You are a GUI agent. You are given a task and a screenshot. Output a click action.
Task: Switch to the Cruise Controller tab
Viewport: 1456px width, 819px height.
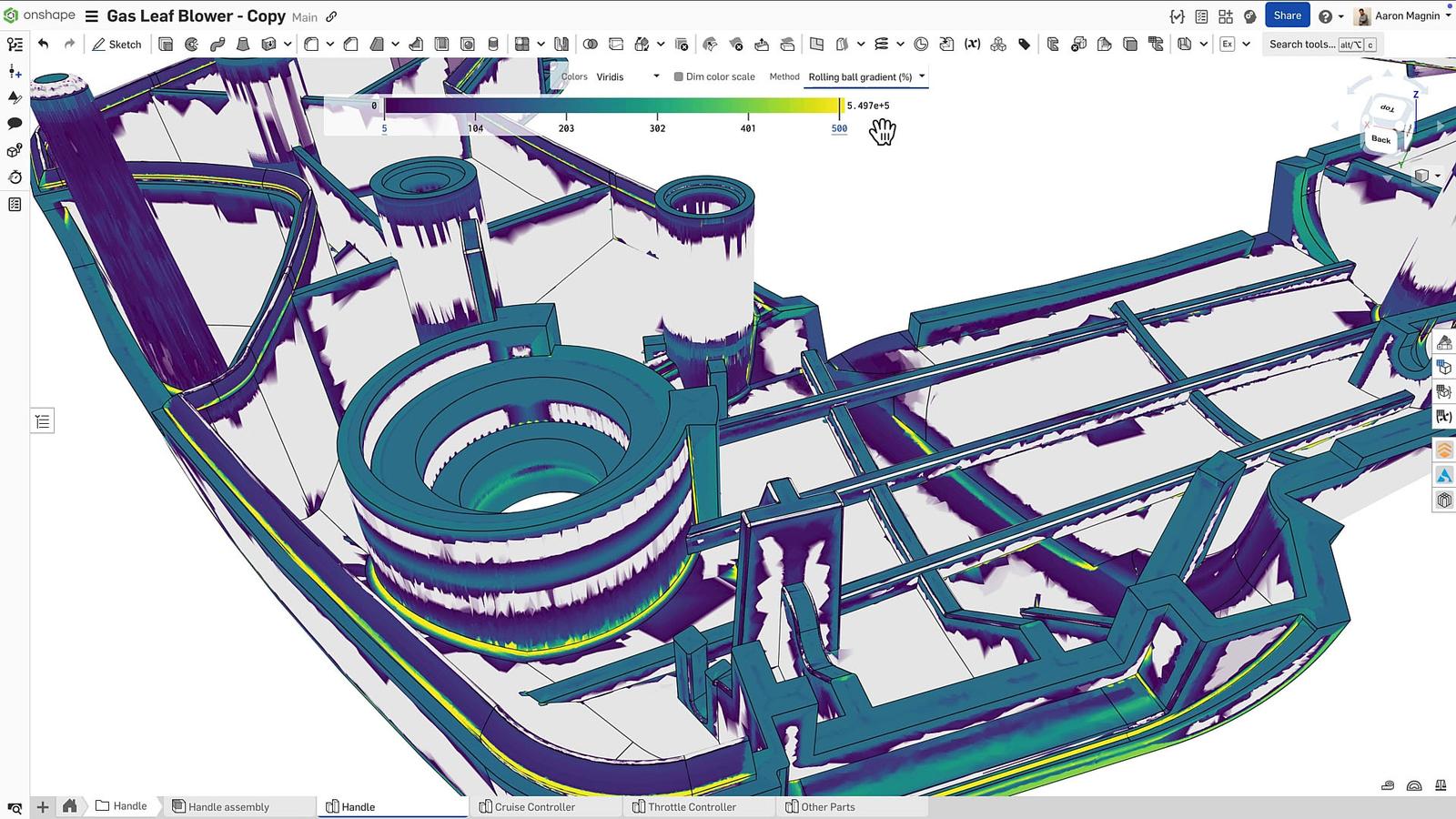[535, 806]
